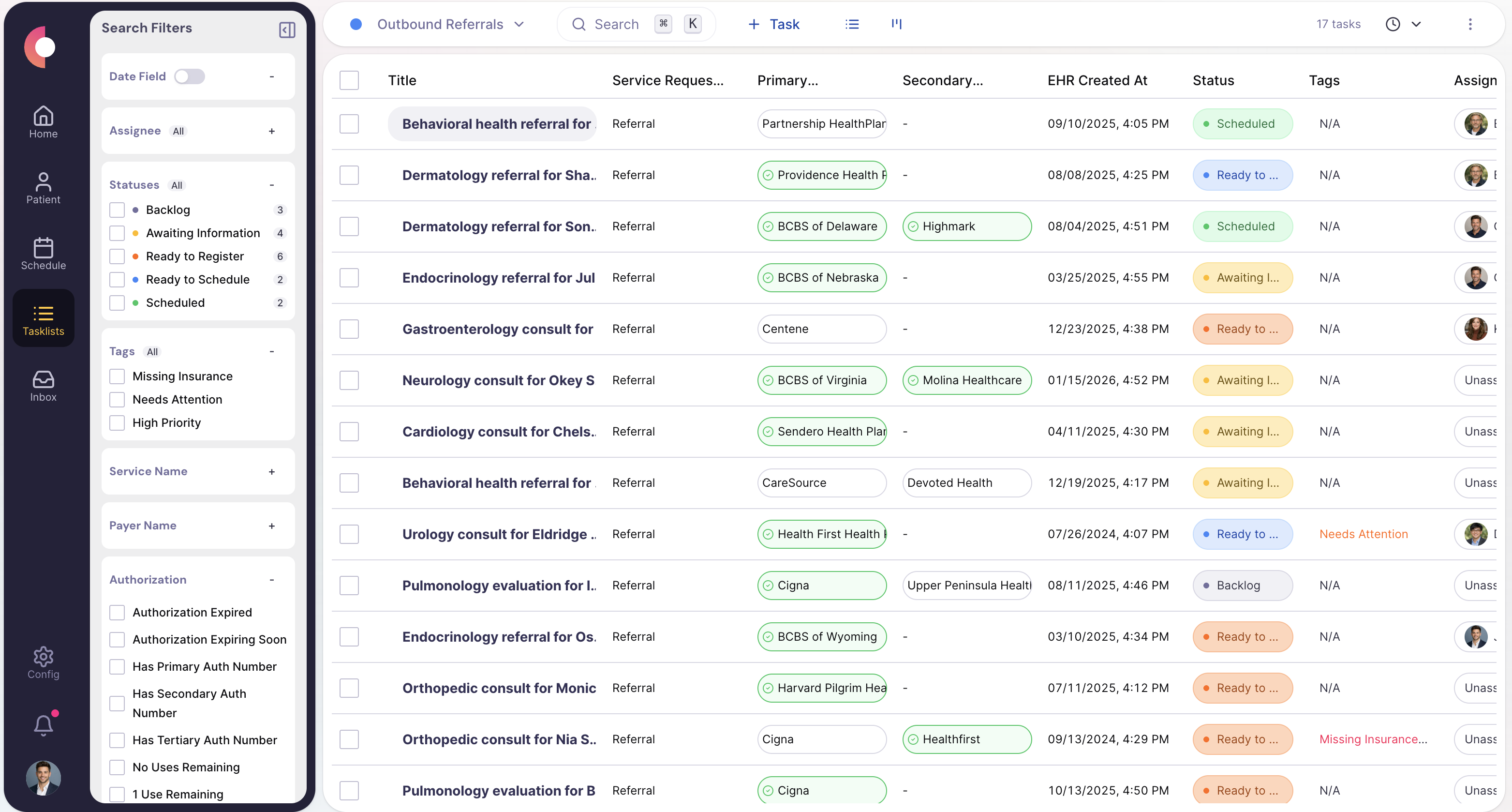Check the Backlog status filter
This screenshot has width=1512, height=812.
(x=117, y=210)
